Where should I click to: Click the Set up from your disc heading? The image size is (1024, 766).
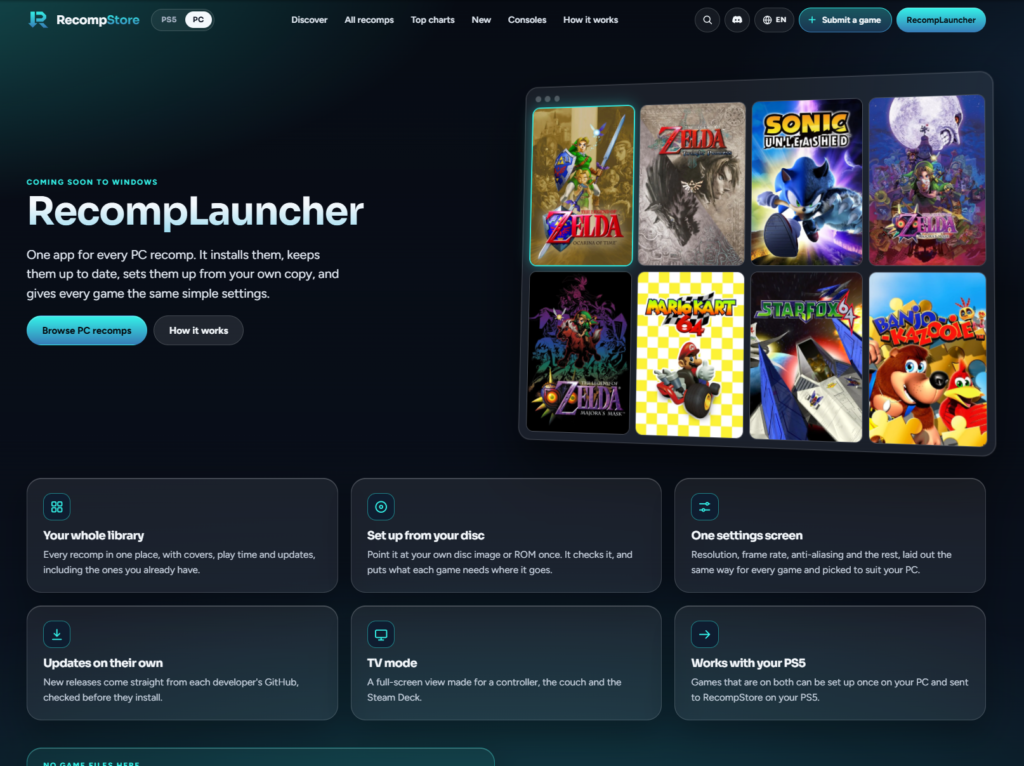pyautogui.click(x=426, y=535)
